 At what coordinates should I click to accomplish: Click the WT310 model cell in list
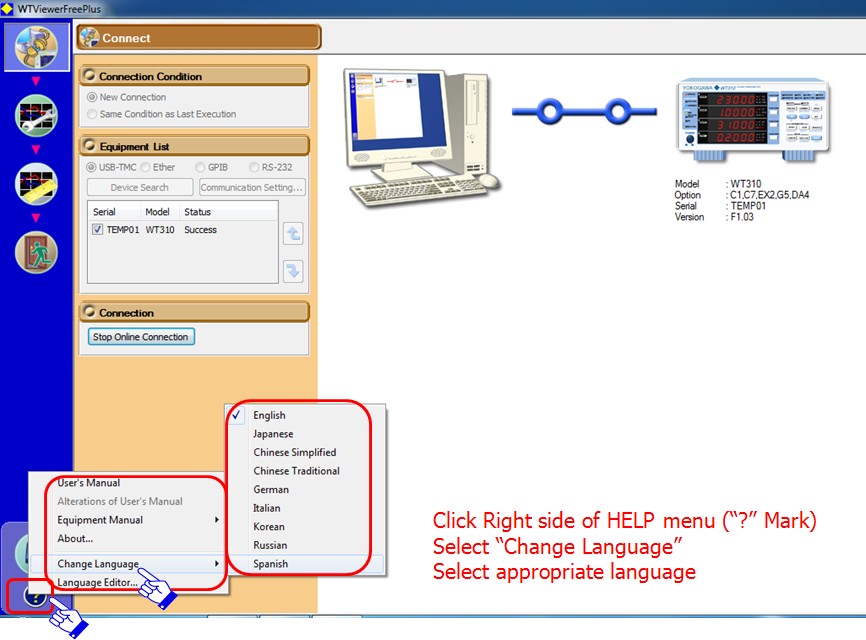[160, 230]
